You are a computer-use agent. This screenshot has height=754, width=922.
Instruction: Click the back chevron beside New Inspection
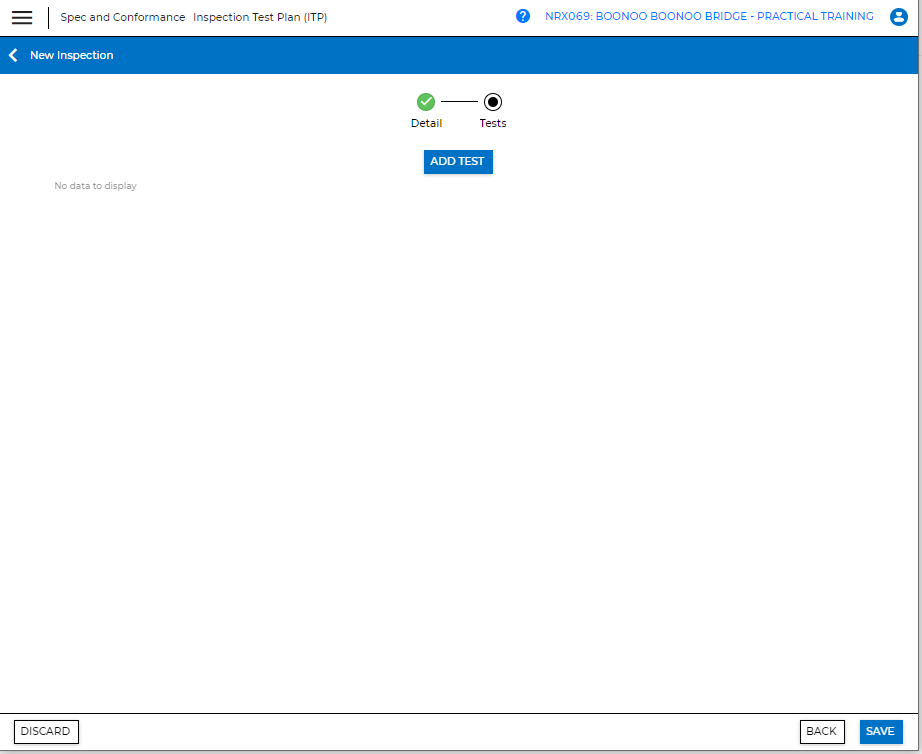click(13, 55)
